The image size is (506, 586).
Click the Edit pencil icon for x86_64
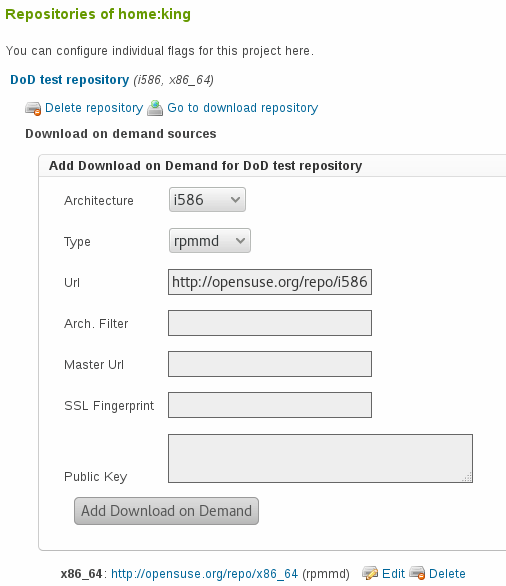pos(370,573)
